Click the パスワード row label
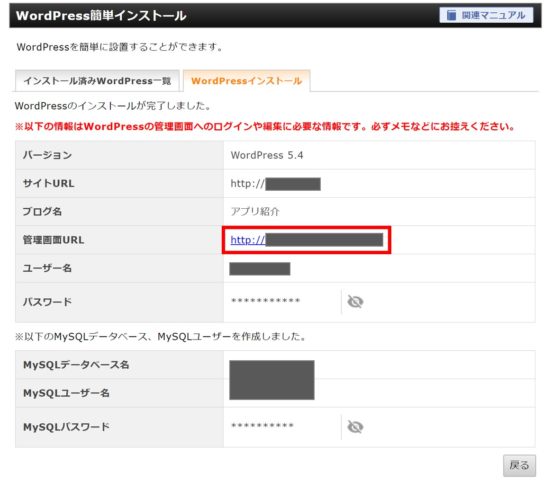This screenshot has height=480, width=551. coord(47,302)
